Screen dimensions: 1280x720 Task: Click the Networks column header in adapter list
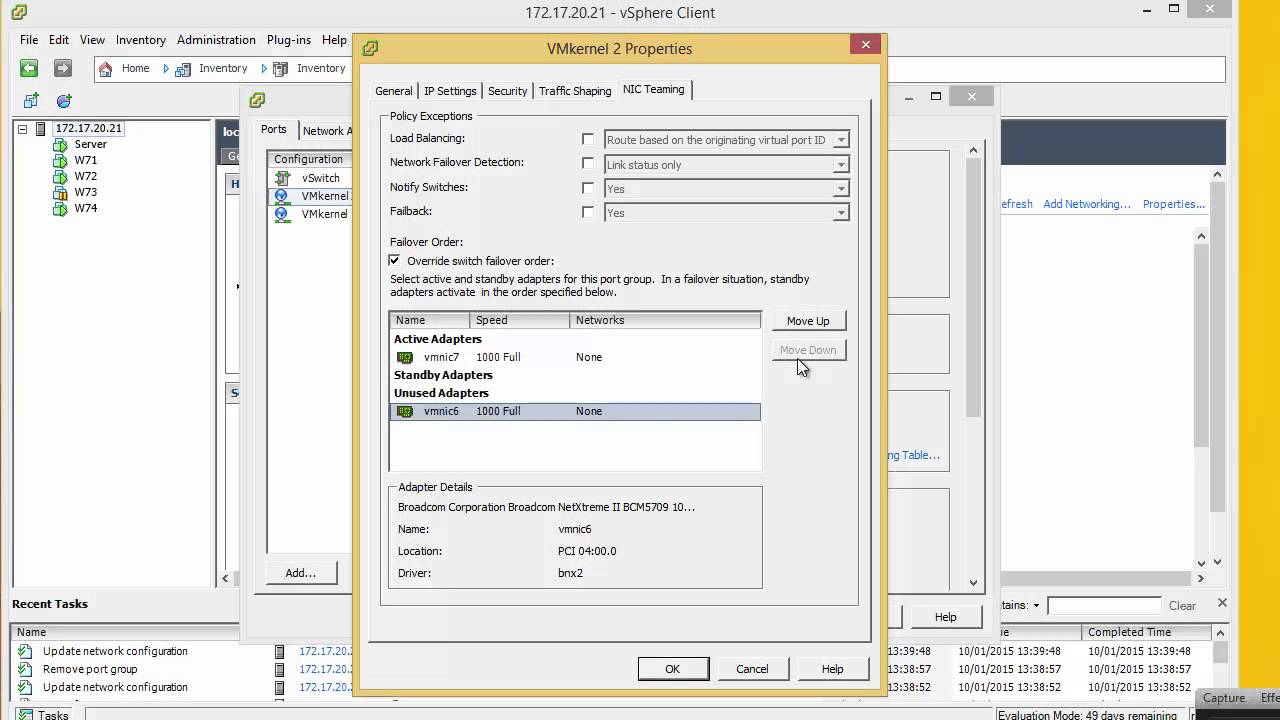pos(665,320)
